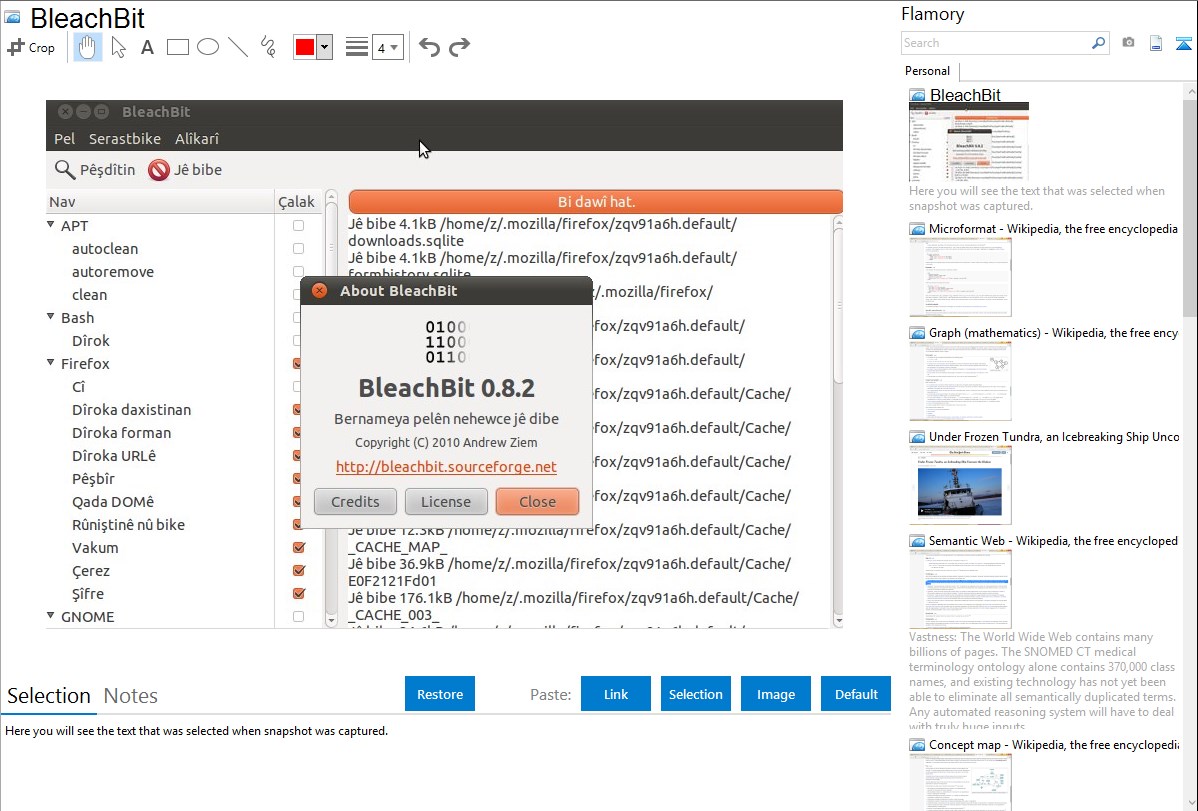Select the freehand scribble tool
The image size is (1198, 811).
[268, 47]
